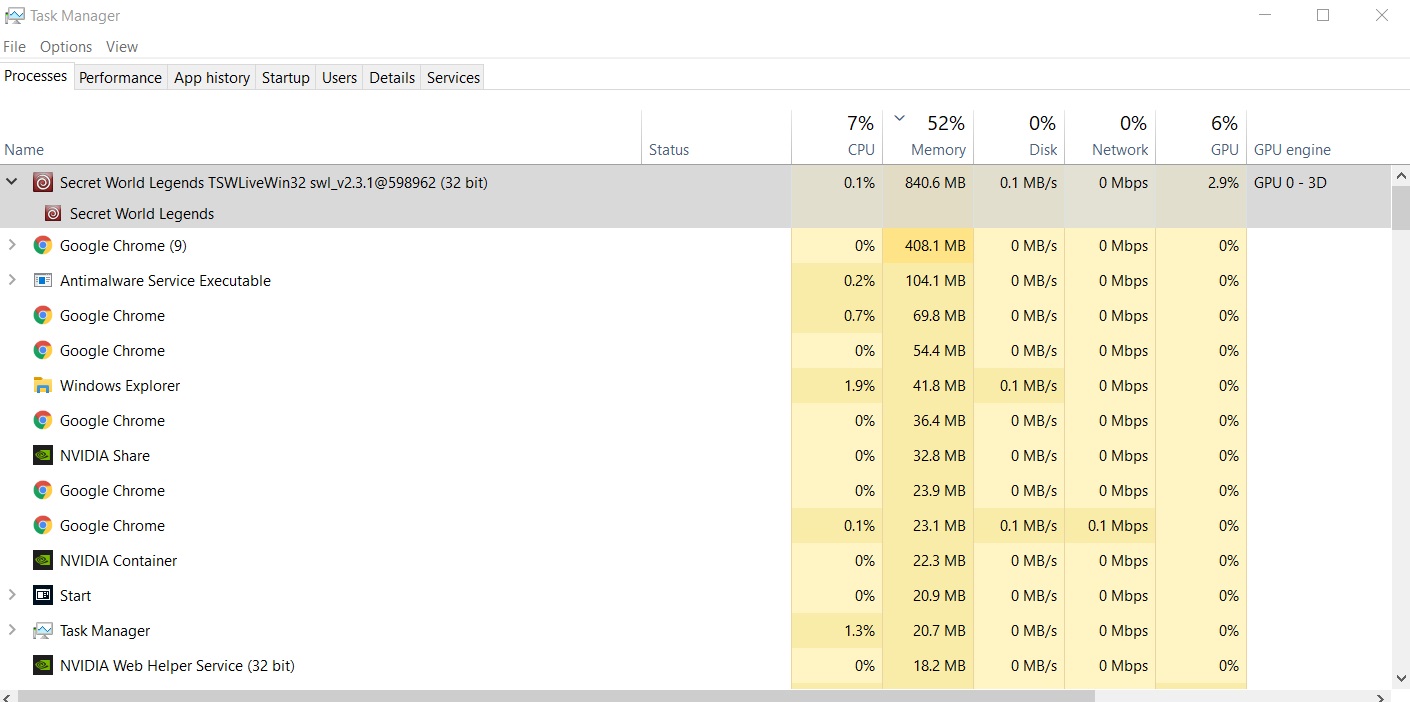The width and height of the screenshot is (1410, 702).
Task: Switch to the Performance tab
Action: 120,78
